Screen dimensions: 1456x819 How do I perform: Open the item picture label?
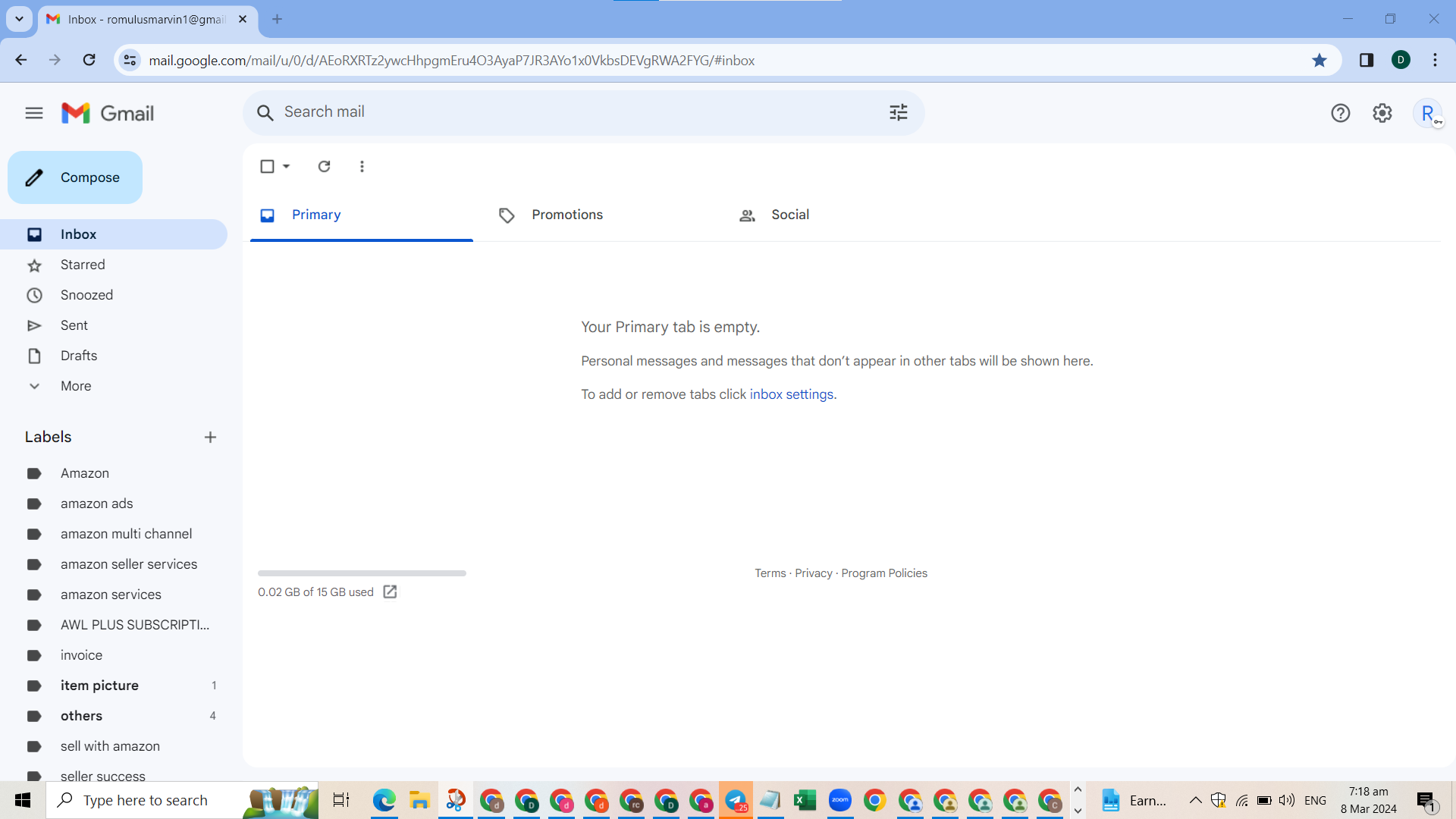click(114, 686)
